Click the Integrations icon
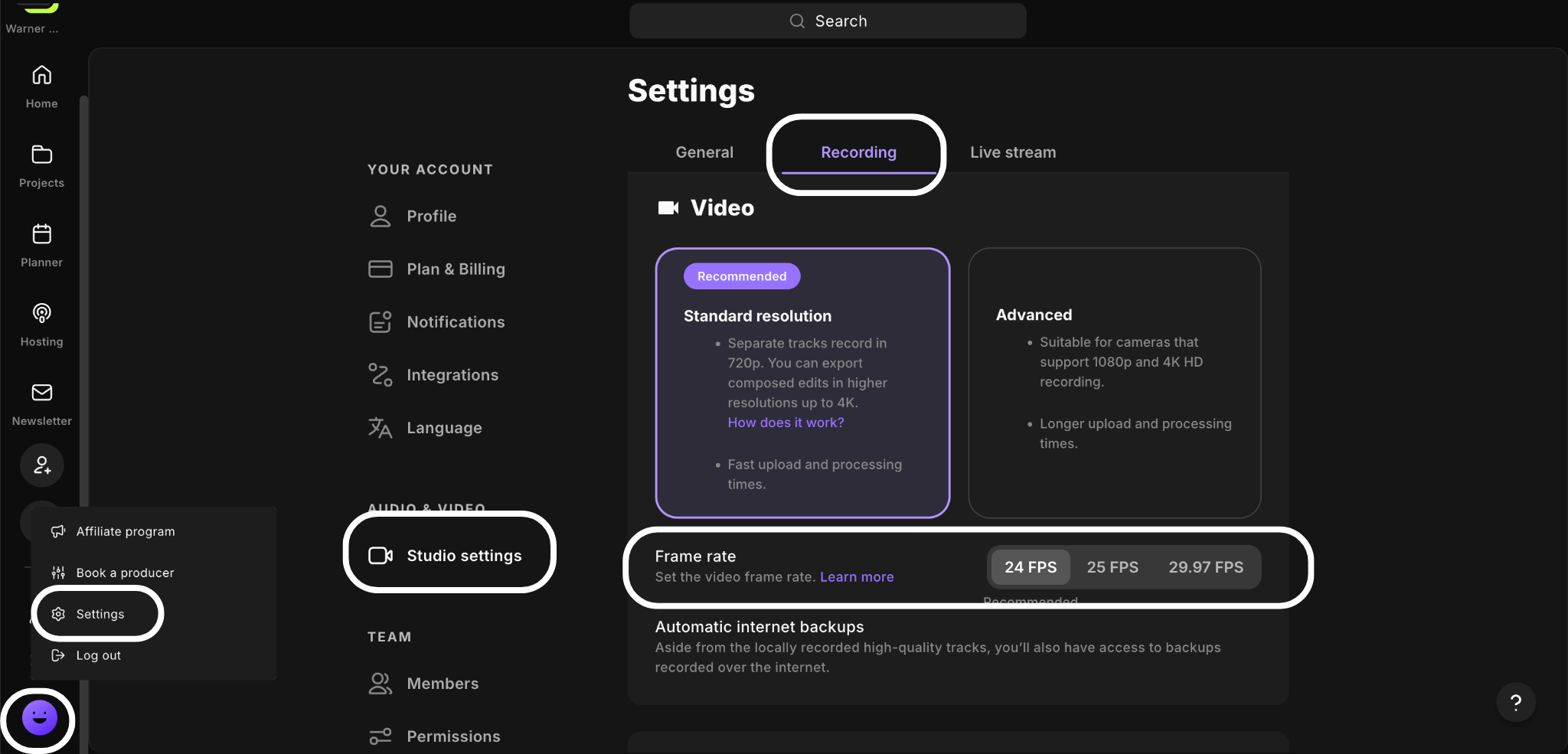This screenshot has width=1568, height=754. tap(380, 374)
